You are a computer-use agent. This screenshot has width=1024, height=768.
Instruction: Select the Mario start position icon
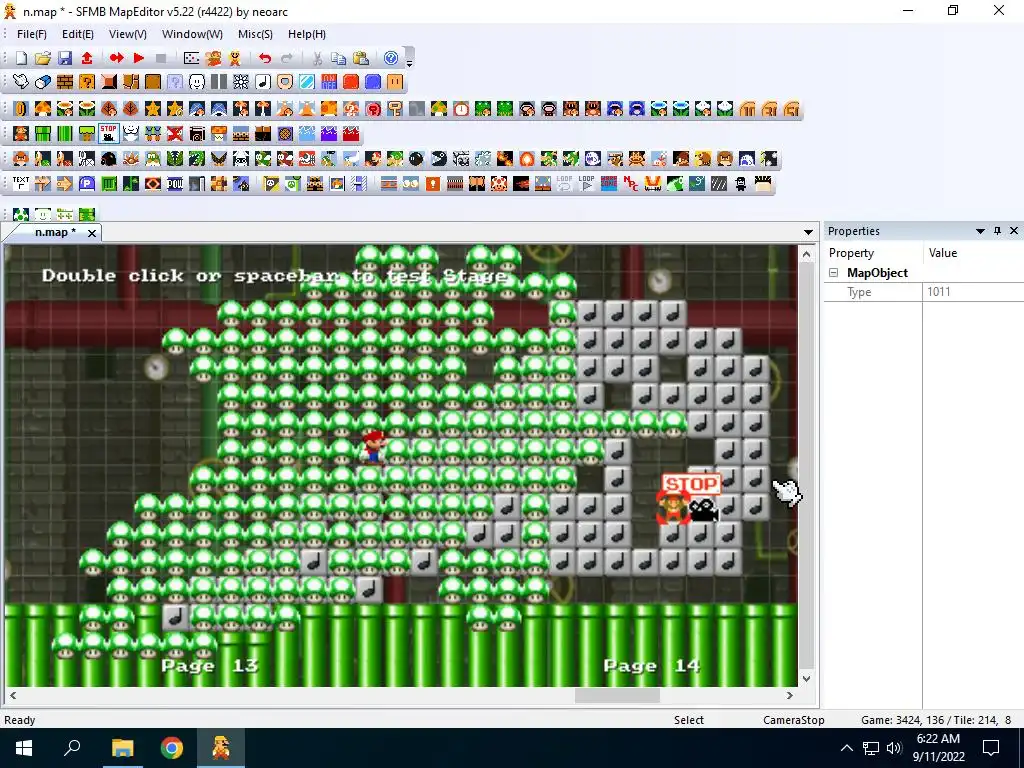pos(21,134)
